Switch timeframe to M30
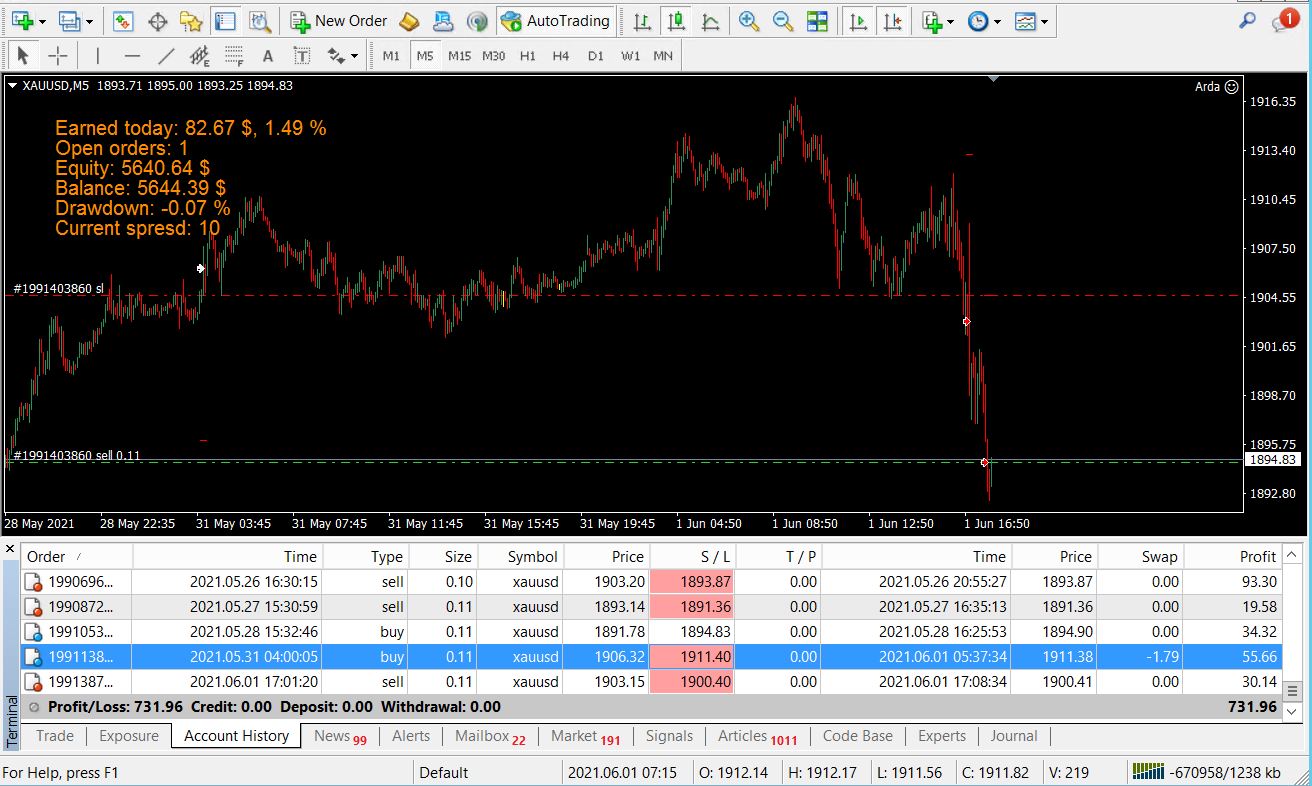Viewport: 1312px width, 786px height. click(493, 56)
